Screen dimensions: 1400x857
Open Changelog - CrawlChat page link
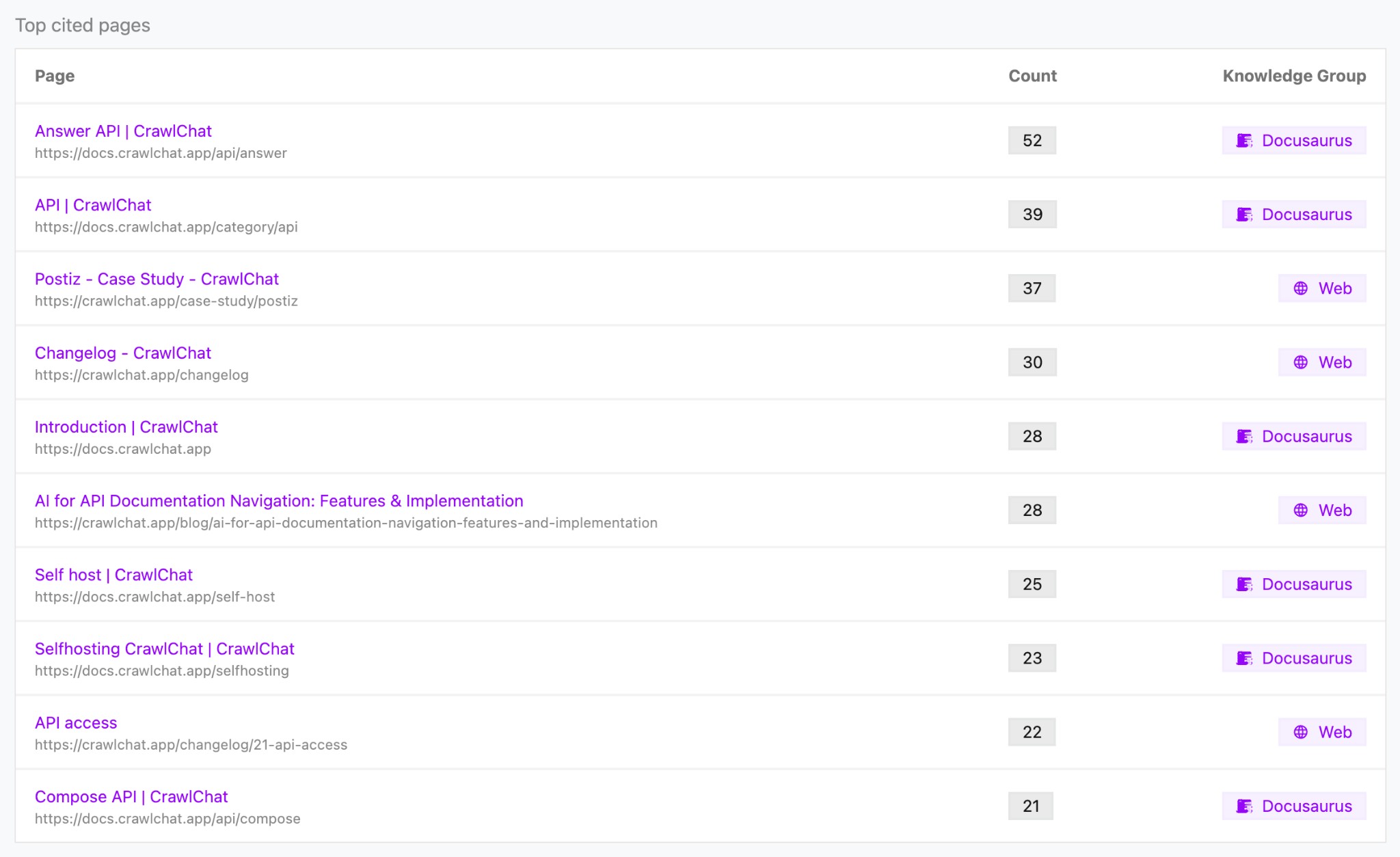point(123,353)
